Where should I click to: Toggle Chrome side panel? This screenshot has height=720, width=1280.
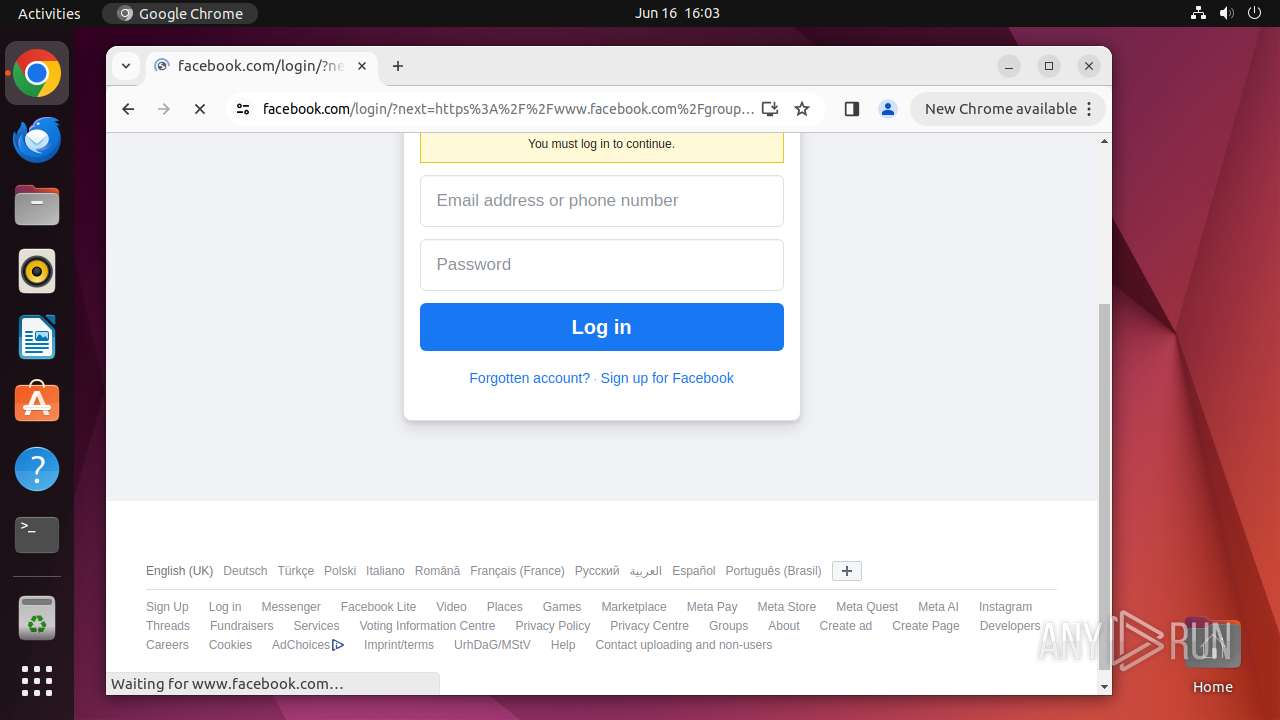(x=852, y=109)
